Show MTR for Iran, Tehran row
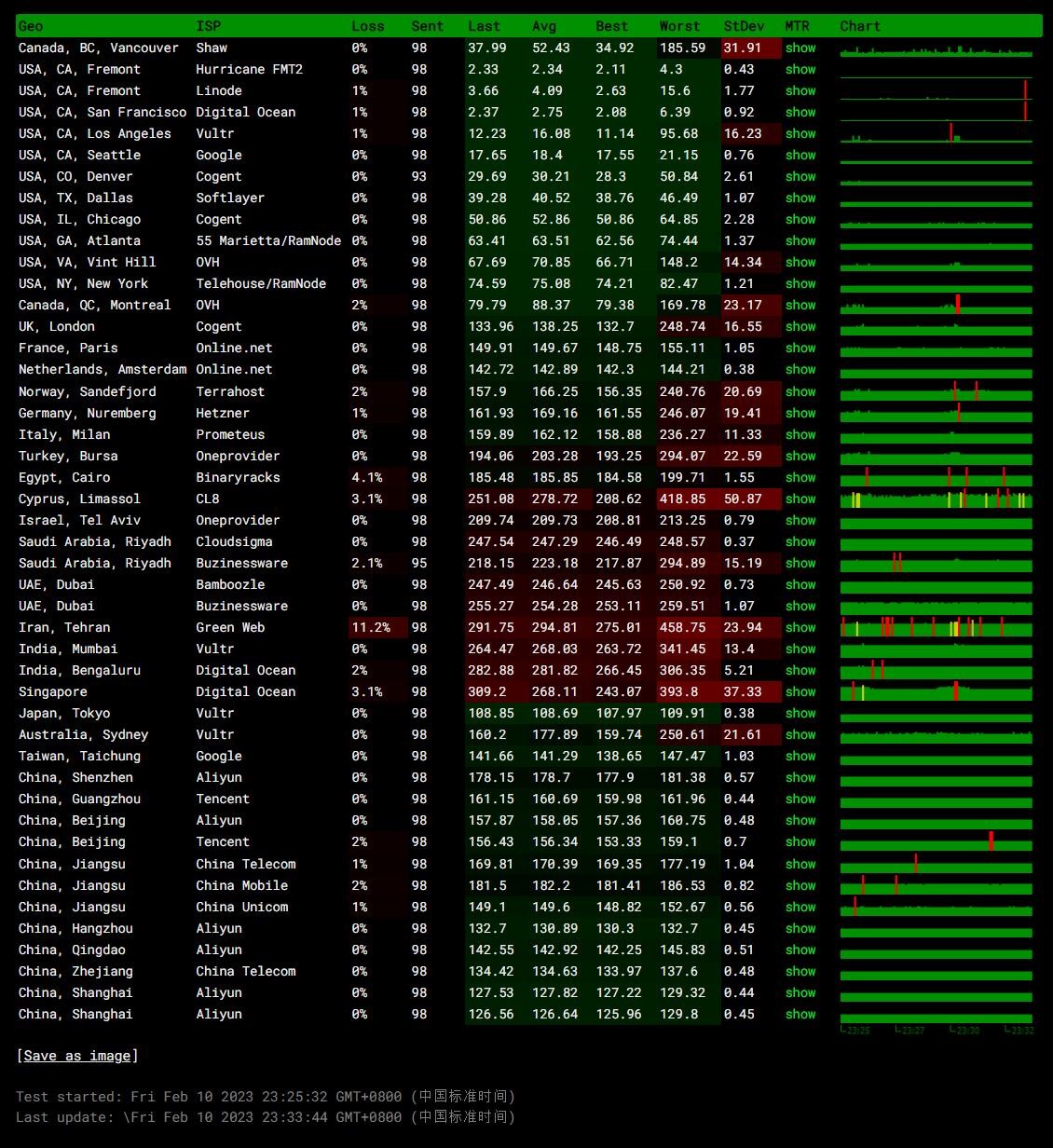The width and height of the screenshot is (1053, 1148). (800, 627)
